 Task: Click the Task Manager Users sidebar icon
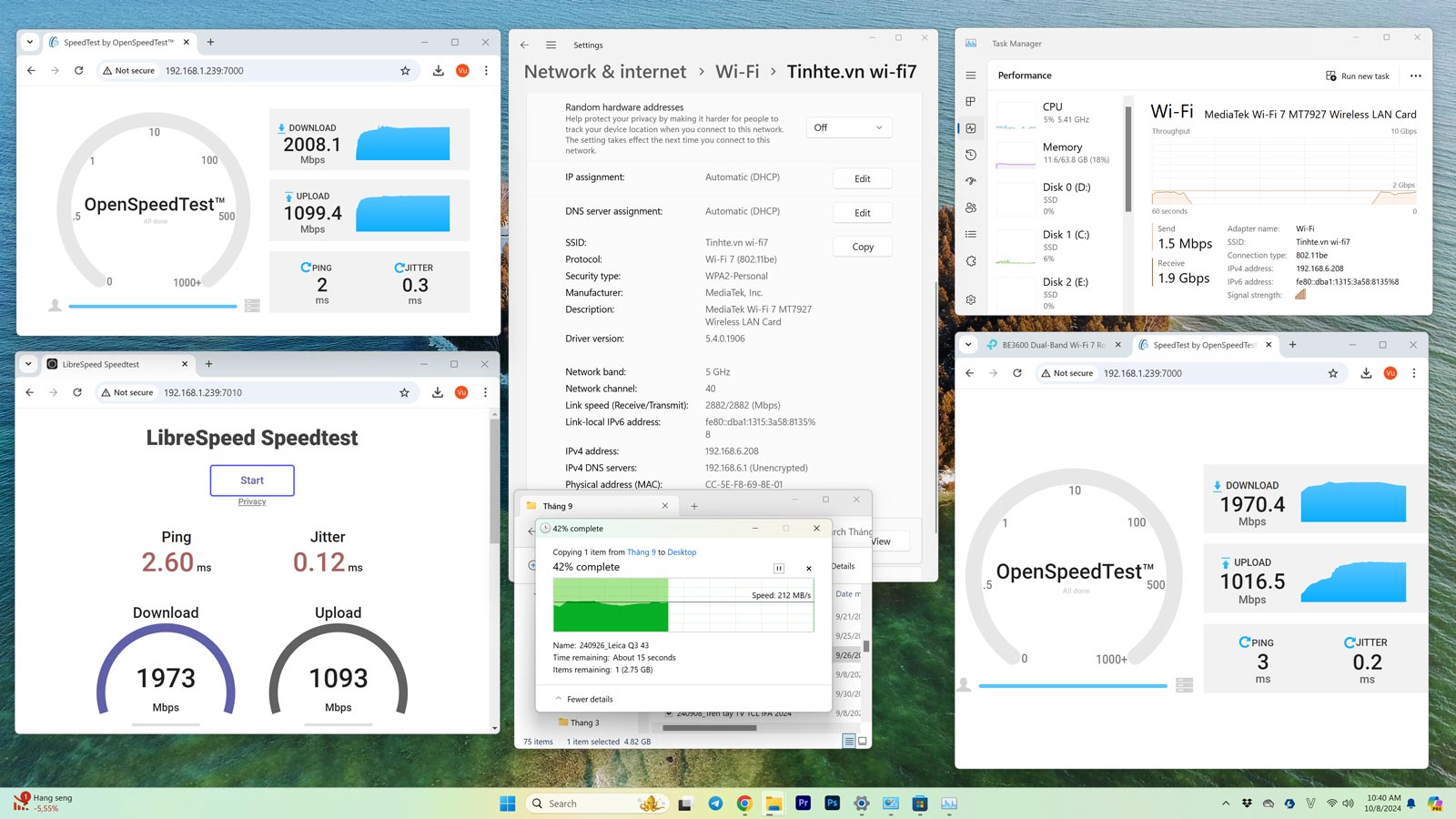pos(971,207)
